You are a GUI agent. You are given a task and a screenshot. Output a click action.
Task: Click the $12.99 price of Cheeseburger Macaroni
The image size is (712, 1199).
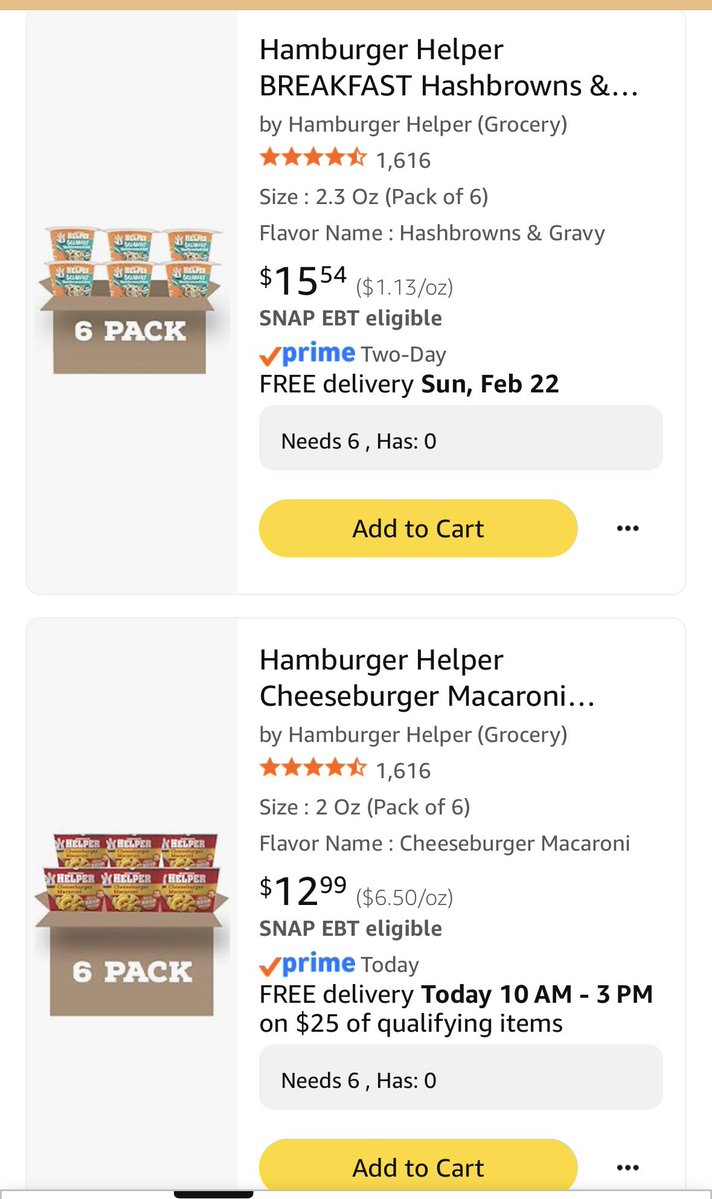[x=303, y=887]
